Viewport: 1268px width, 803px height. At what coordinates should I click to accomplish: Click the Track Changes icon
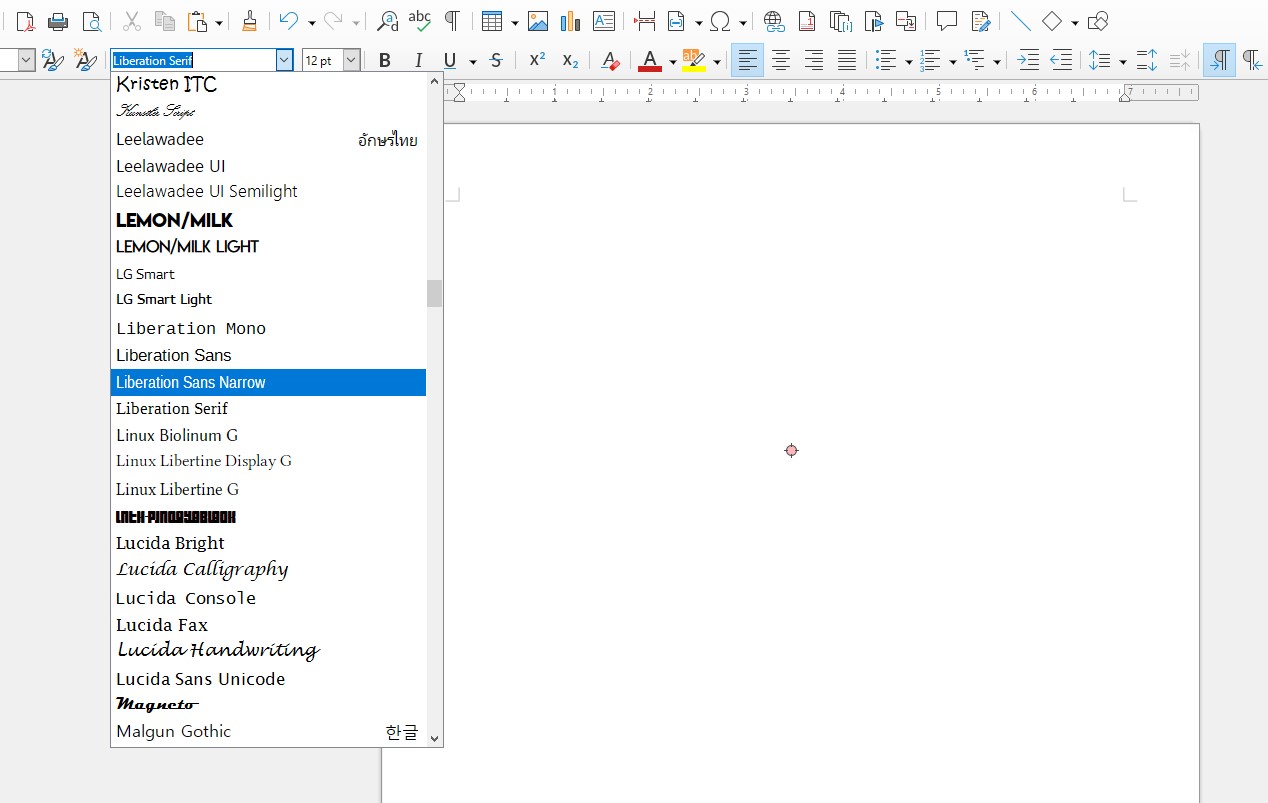[x=980, y=21]
